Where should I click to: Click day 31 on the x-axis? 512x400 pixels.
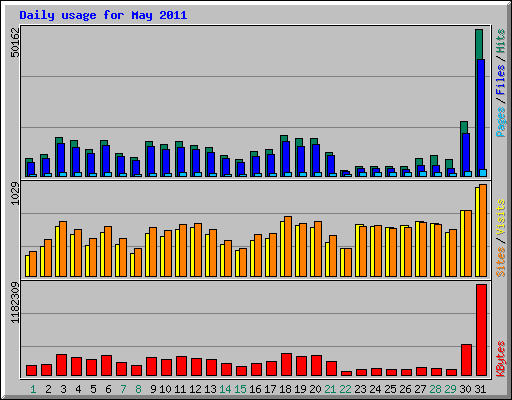pyautogui.click(x=480, y=389)
